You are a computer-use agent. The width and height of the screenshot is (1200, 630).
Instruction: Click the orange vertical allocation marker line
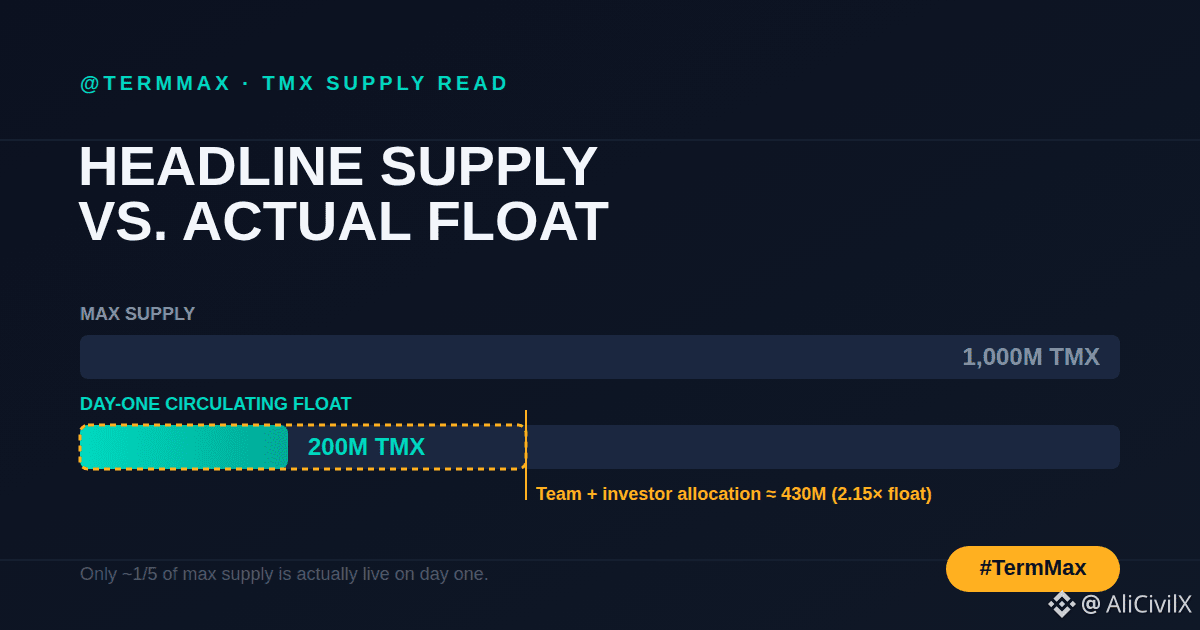pyautogui.click(x=526, y=455)
